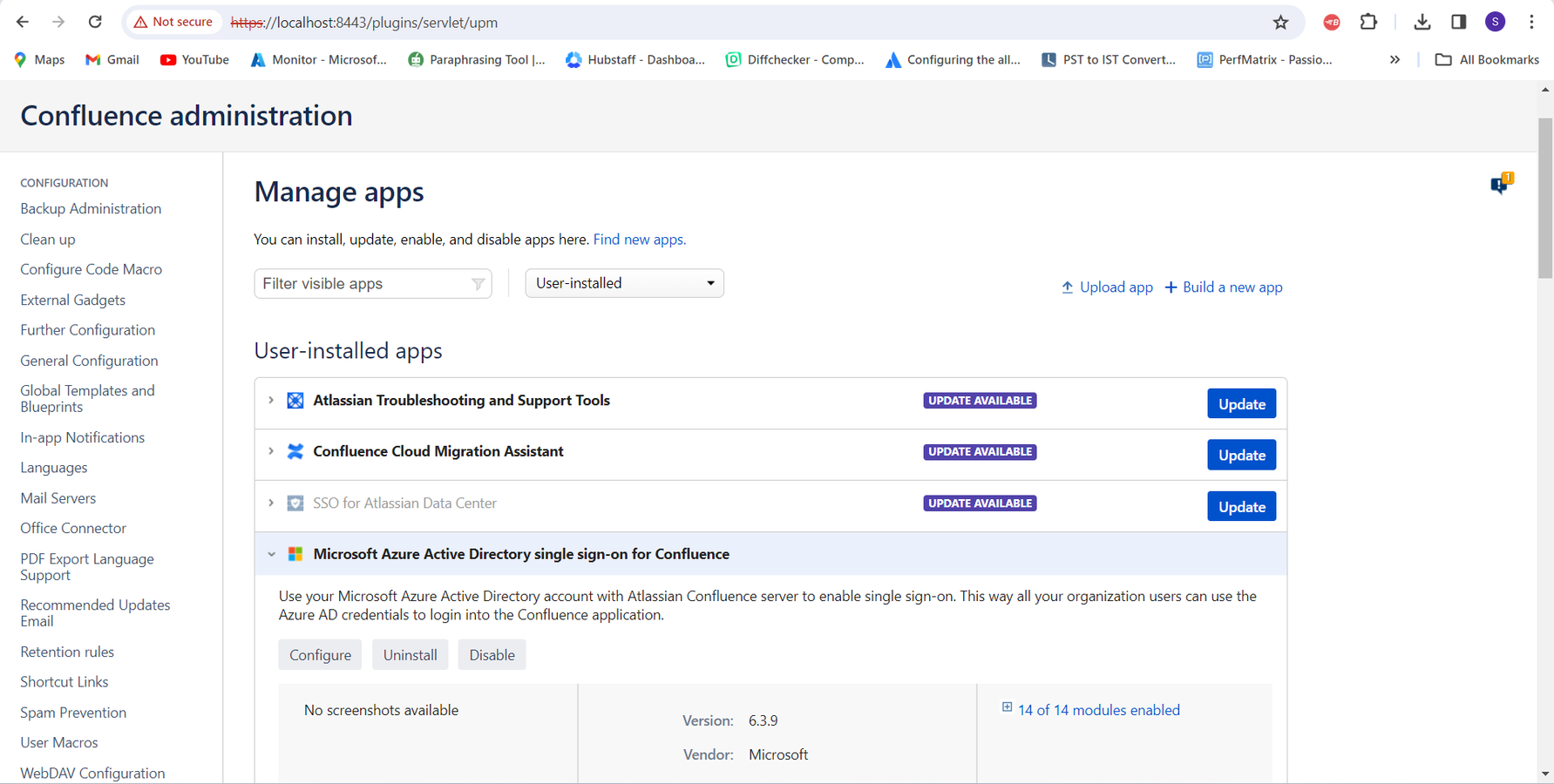
Task: Click the Filter visible apps field
Action: (373, 284)
